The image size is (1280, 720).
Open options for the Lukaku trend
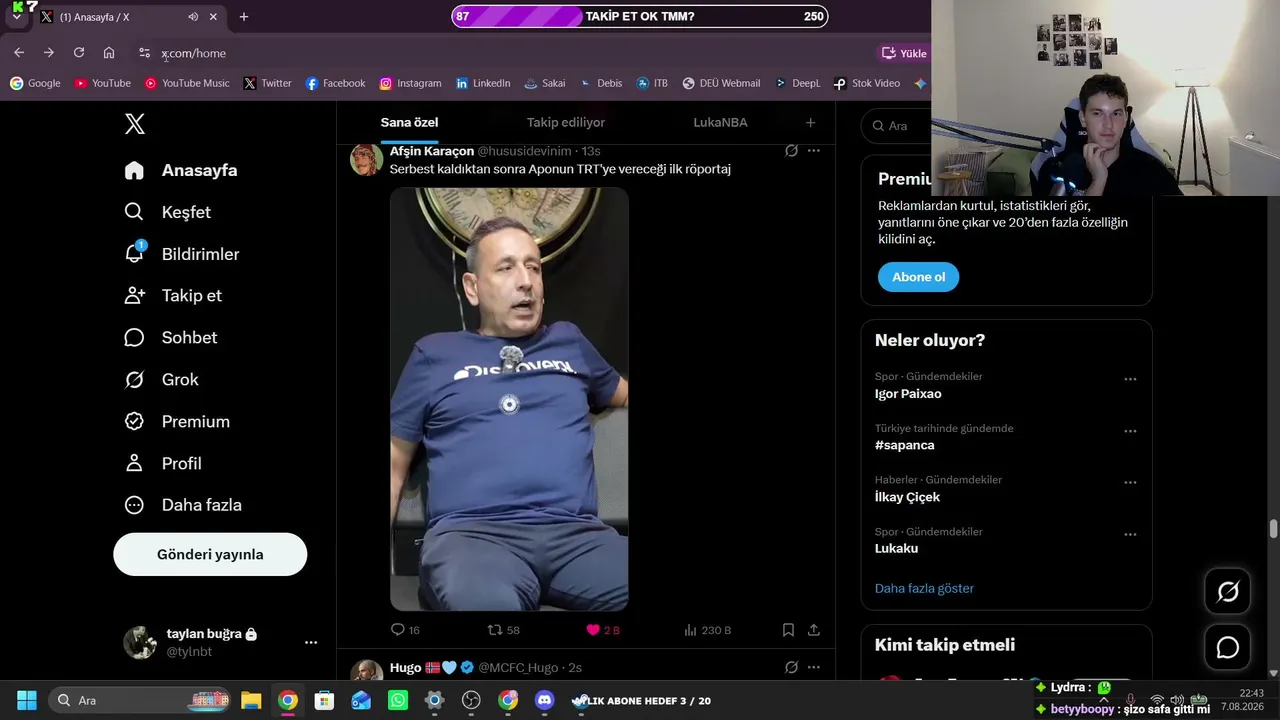1130,534
